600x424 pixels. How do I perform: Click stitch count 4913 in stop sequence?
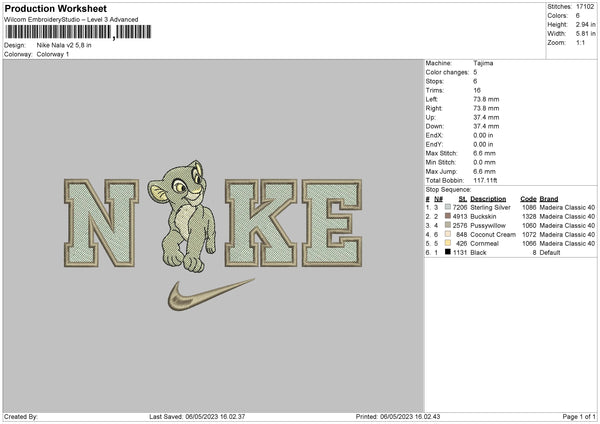pyautogui.click(x=460, y=216)
